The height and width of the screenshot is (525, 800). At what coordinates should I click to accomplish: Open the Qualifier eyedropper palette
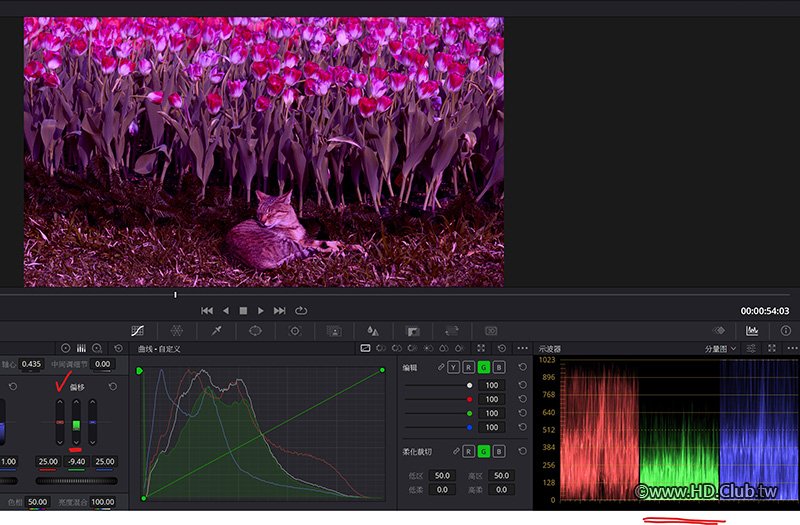[216, 330]
